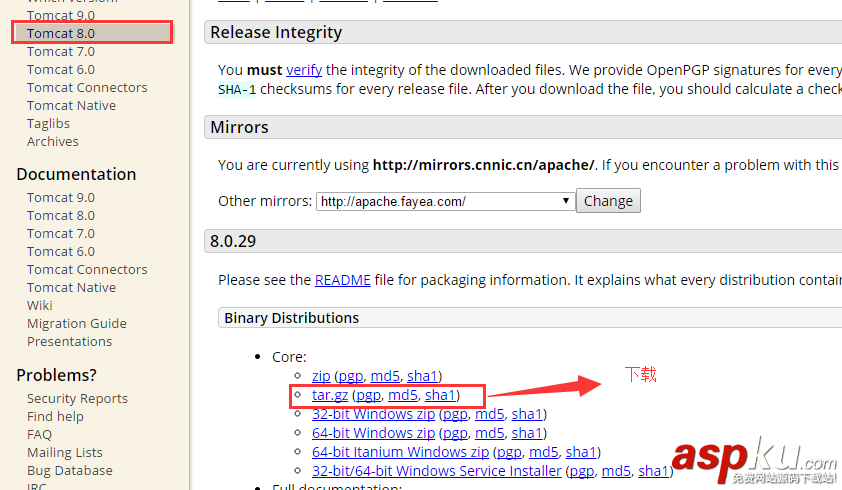The width and height of the screenshot is (842, 490).
Task: Open Tomcat 6.0 under Download section
Action: (x=61, y=70)
